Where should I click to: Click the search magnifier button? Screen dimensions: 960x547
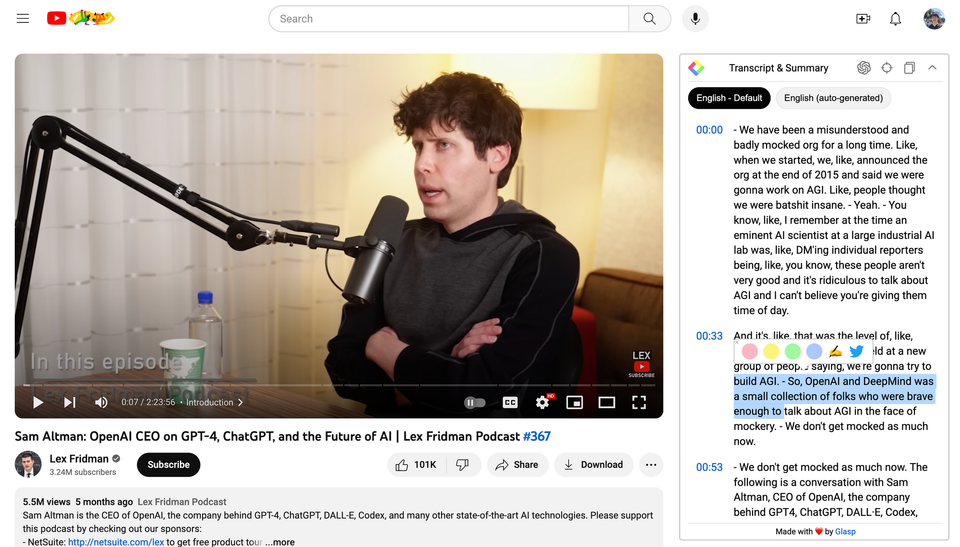(x=650, y=18)
